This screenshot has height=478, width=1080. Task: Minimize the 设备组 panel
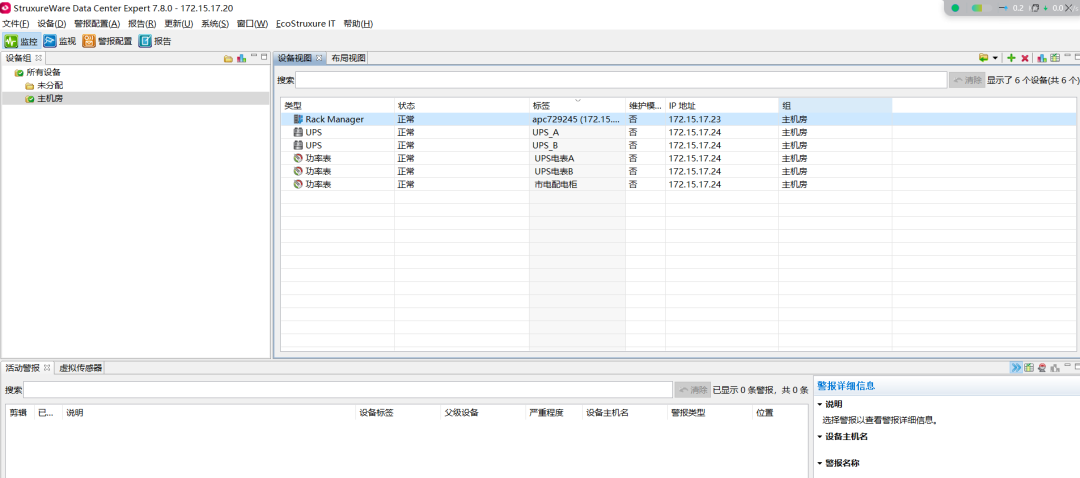253,57
